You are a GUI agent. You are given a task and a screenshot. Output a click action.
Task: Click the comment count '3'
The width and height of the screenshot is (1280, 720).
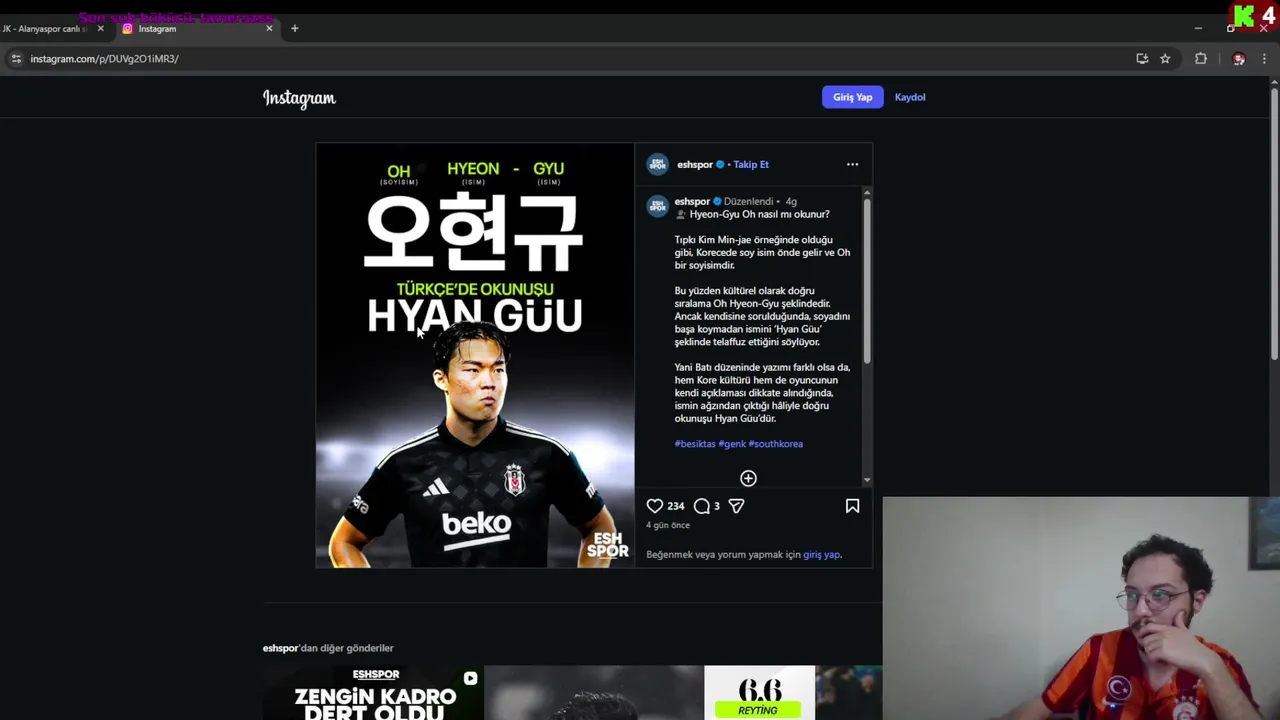click(x=716, y=506)
